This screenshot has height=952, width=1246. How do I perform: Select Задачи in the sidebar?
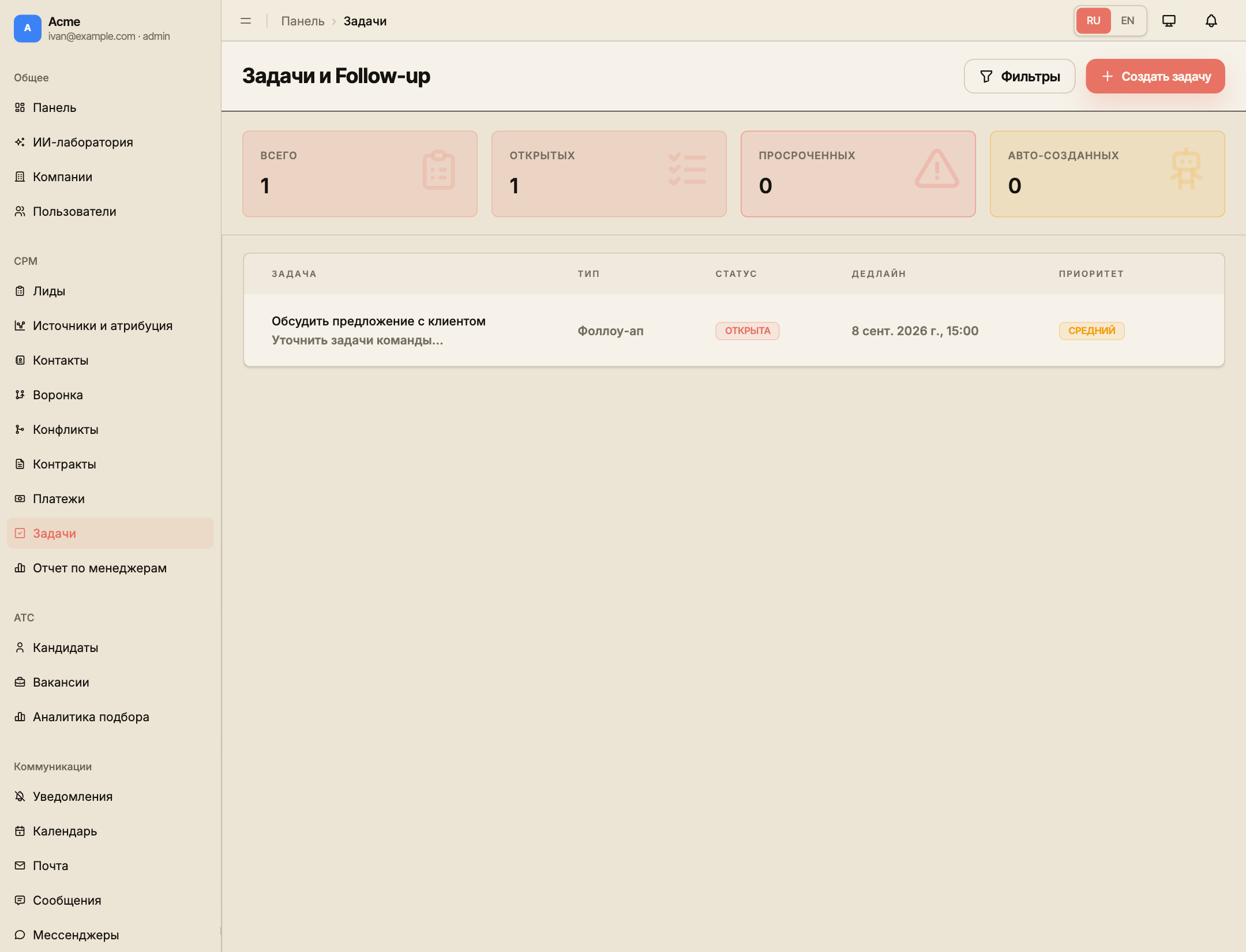110,533
